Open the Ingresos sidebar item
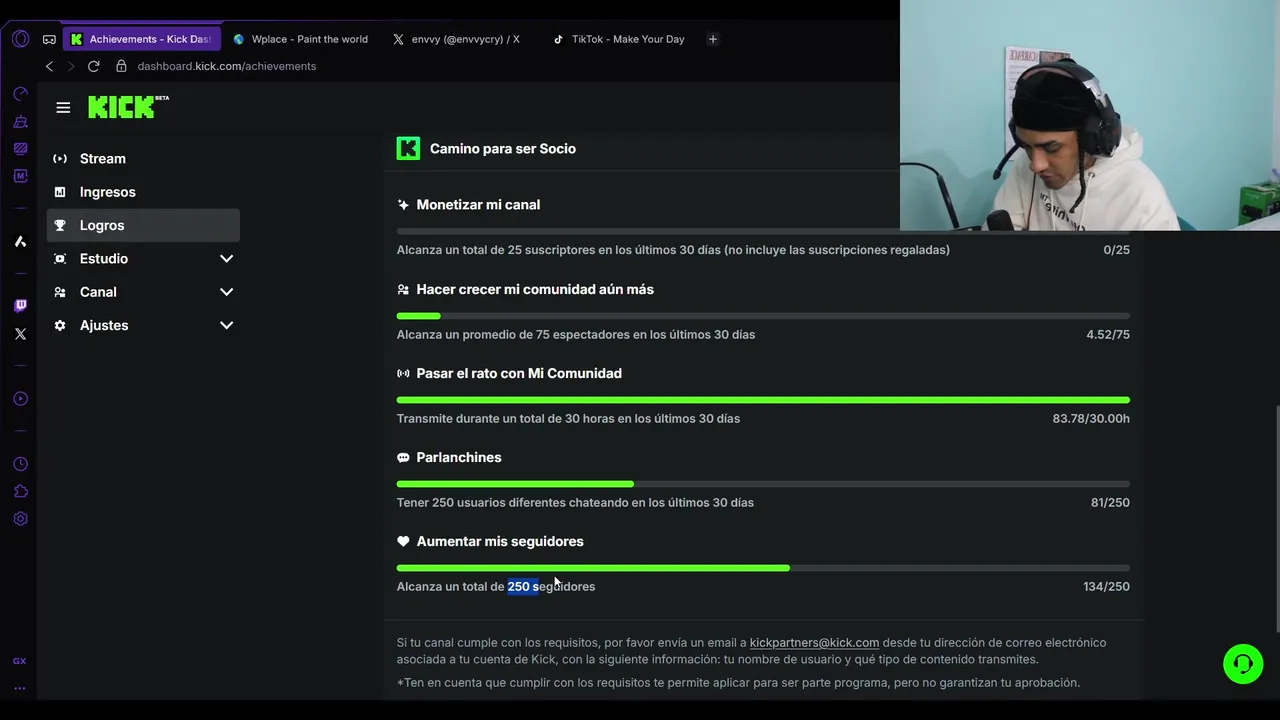The width and height of the screenshot is (1280, 720). click(x=143, y=192)
